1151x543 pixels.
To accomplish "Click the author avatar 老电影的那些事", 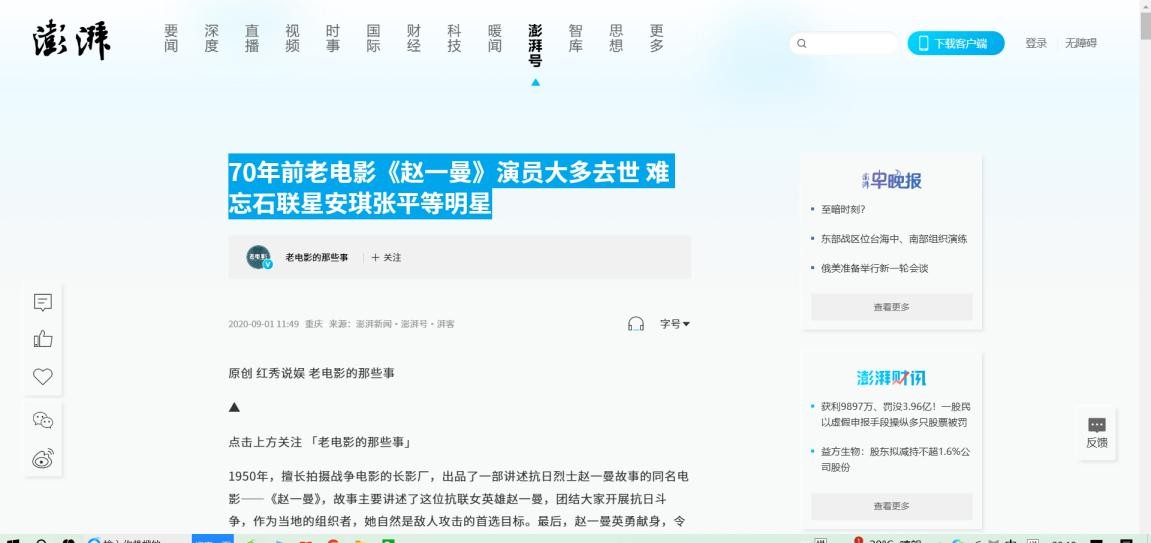I will pyautogui.click(x=259, y=257).
